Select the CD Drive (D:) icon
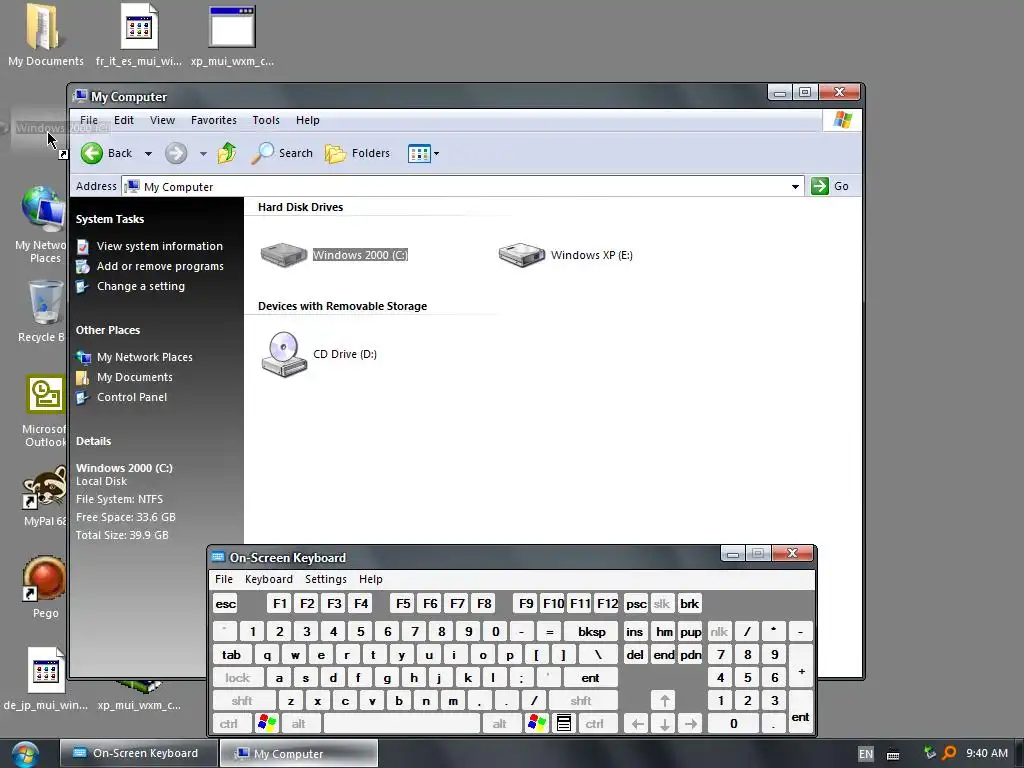This screenshot has height=768, width=1024. pos(284,354)
